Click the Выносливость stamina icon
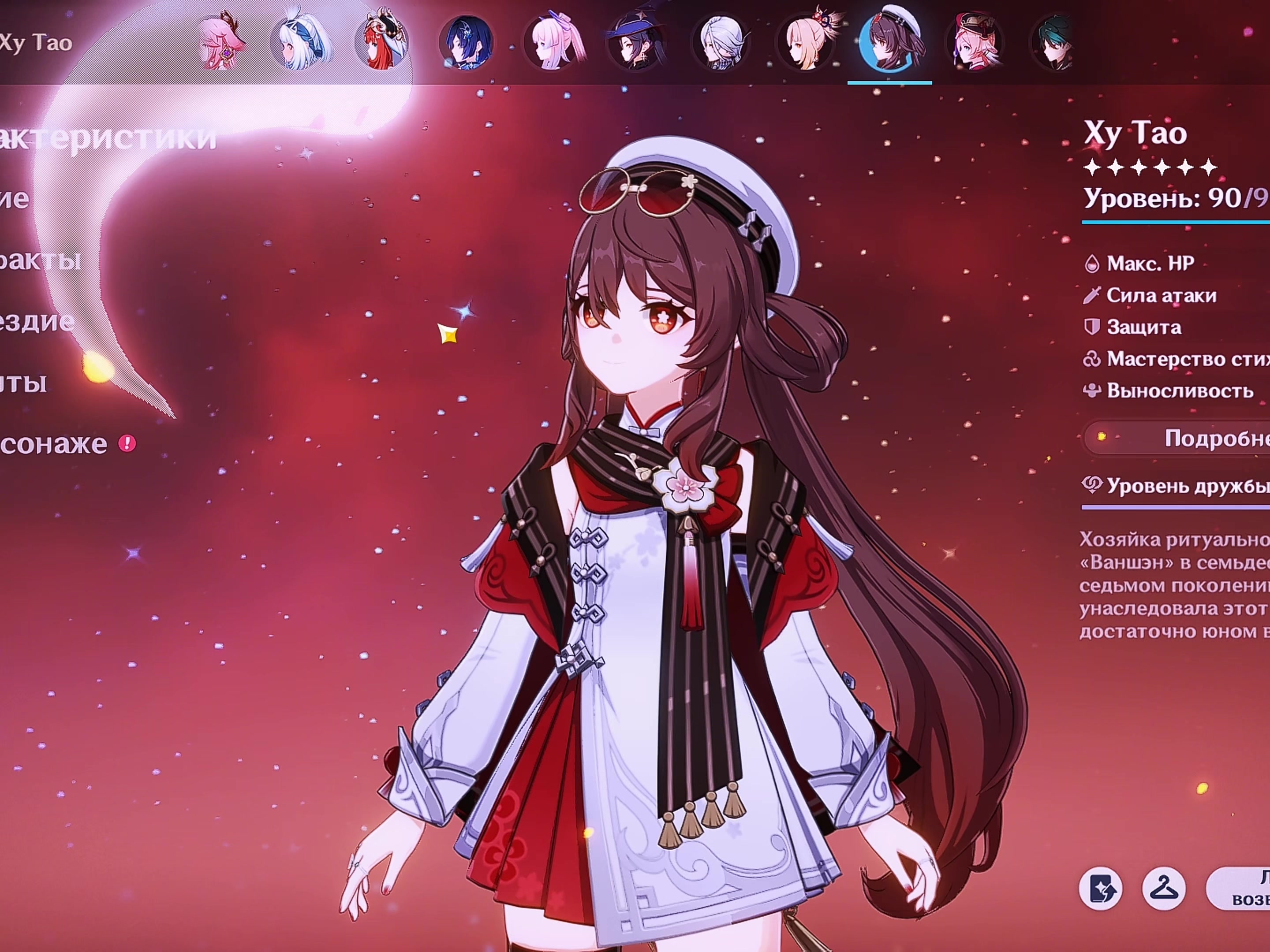This screenshot has height=952, width=1270. 1091,391
